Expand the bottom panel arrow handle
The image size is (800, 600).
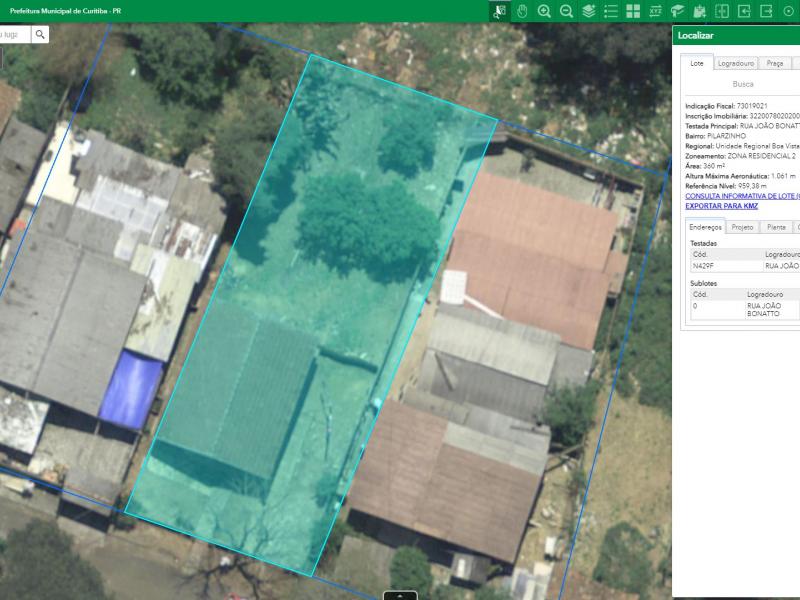(x=400, y=596)
